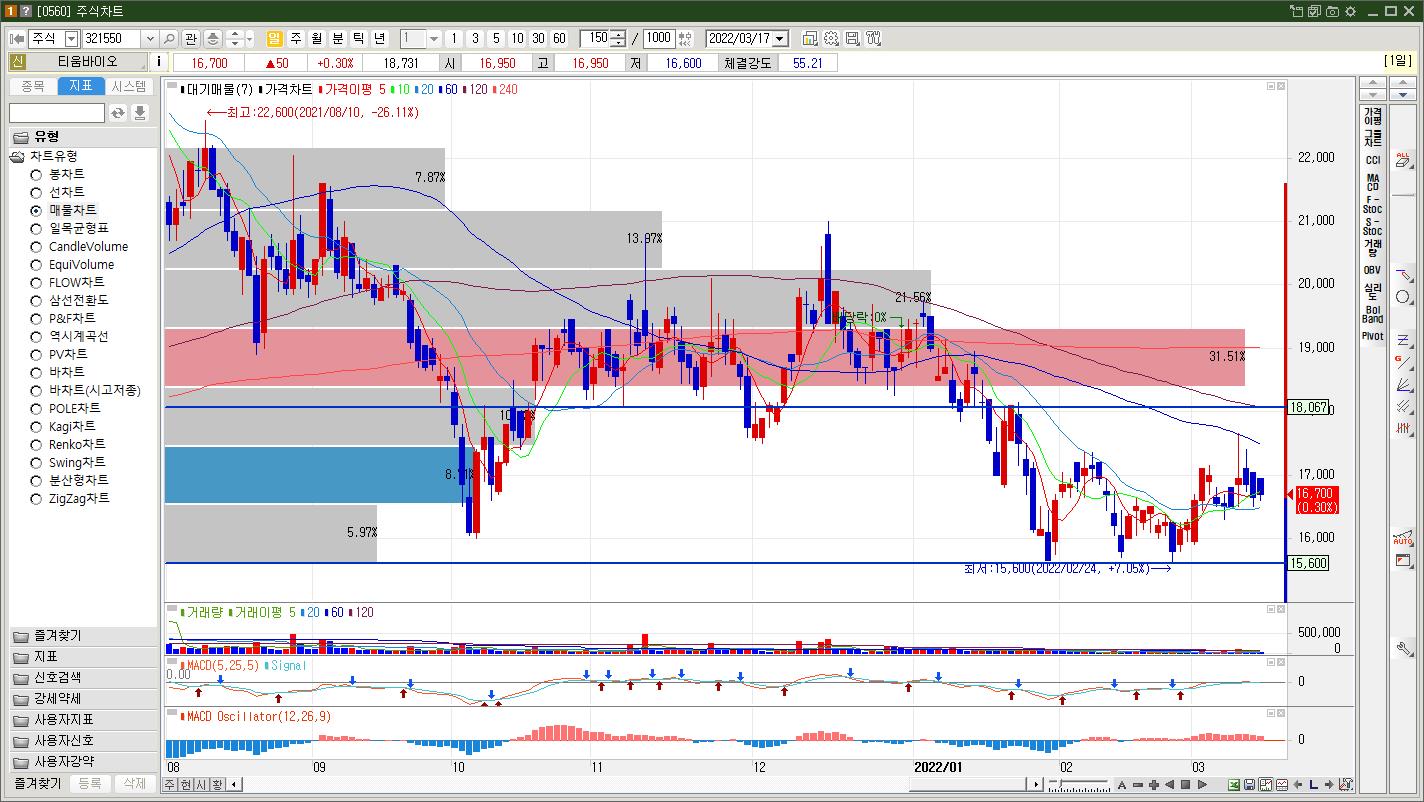Click the download icon beside indicator search box
The width and height of the screenshot is (1424, 802).
[140, 113]
